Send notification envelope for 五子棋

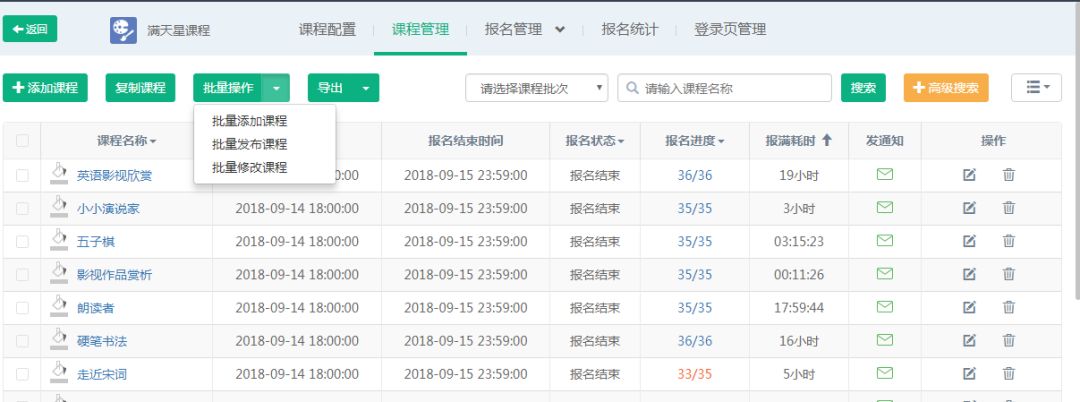[884, 240]
